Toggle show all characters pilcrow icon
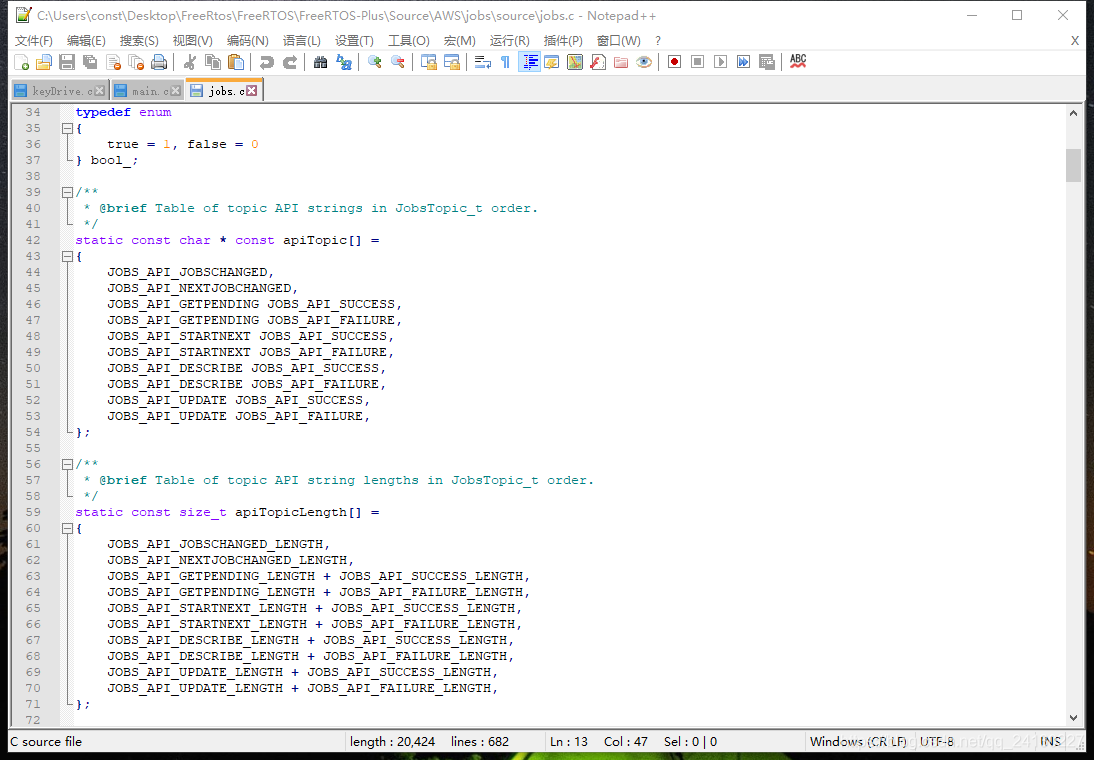This screenshot has height=760, width=1094. (x=505, y=62)
